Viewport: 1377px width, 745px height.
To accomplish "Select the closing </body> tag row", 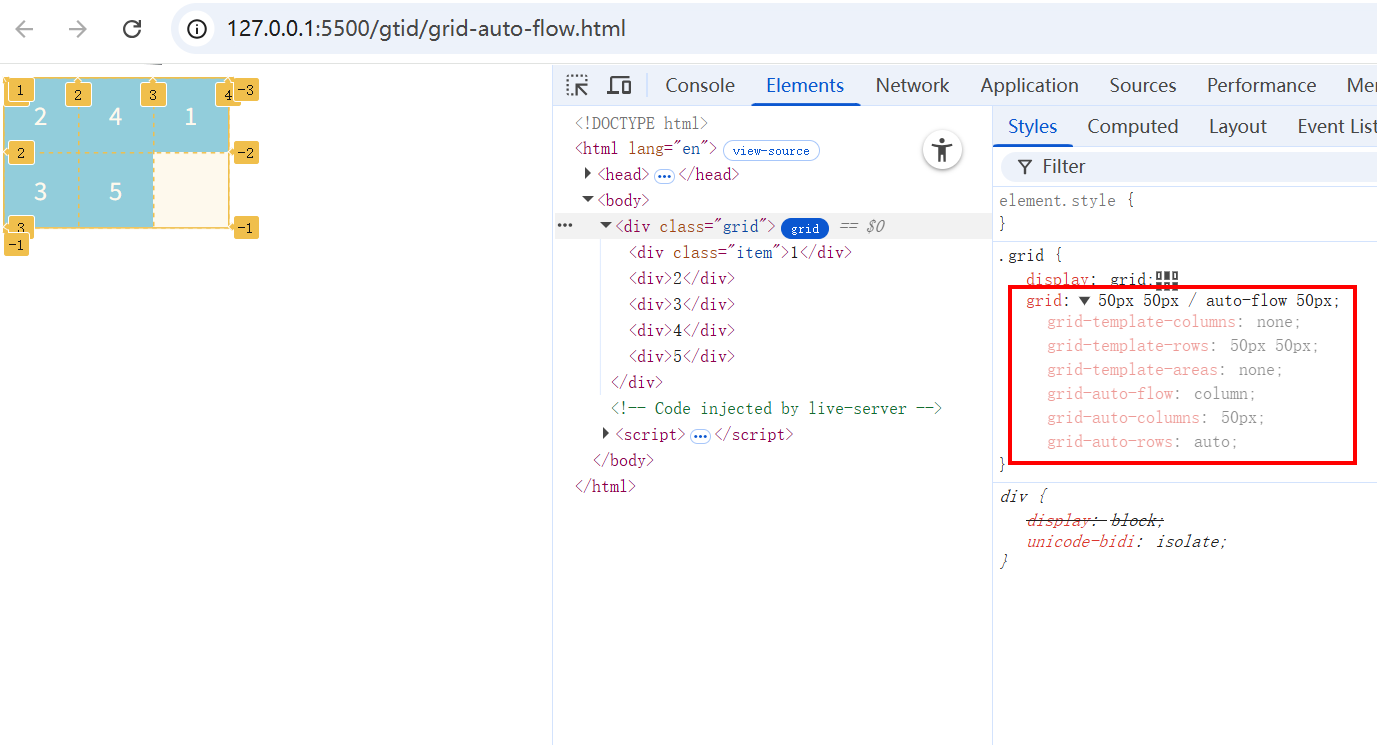I will pos(623,460).
